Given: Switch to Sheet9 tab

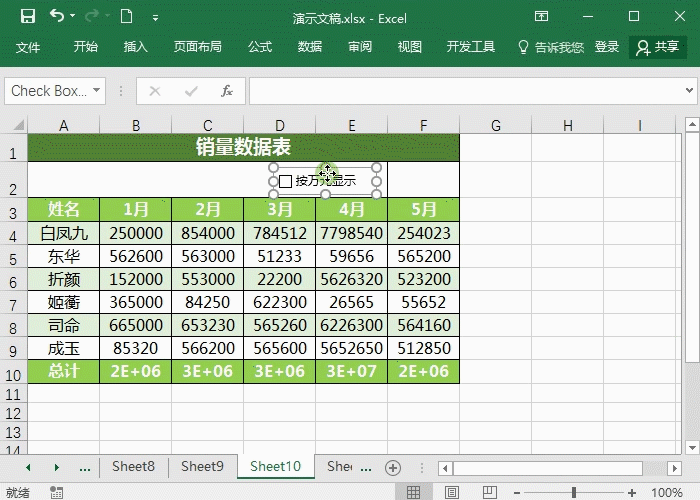Looking at the screenshot, I should point(202,467).
